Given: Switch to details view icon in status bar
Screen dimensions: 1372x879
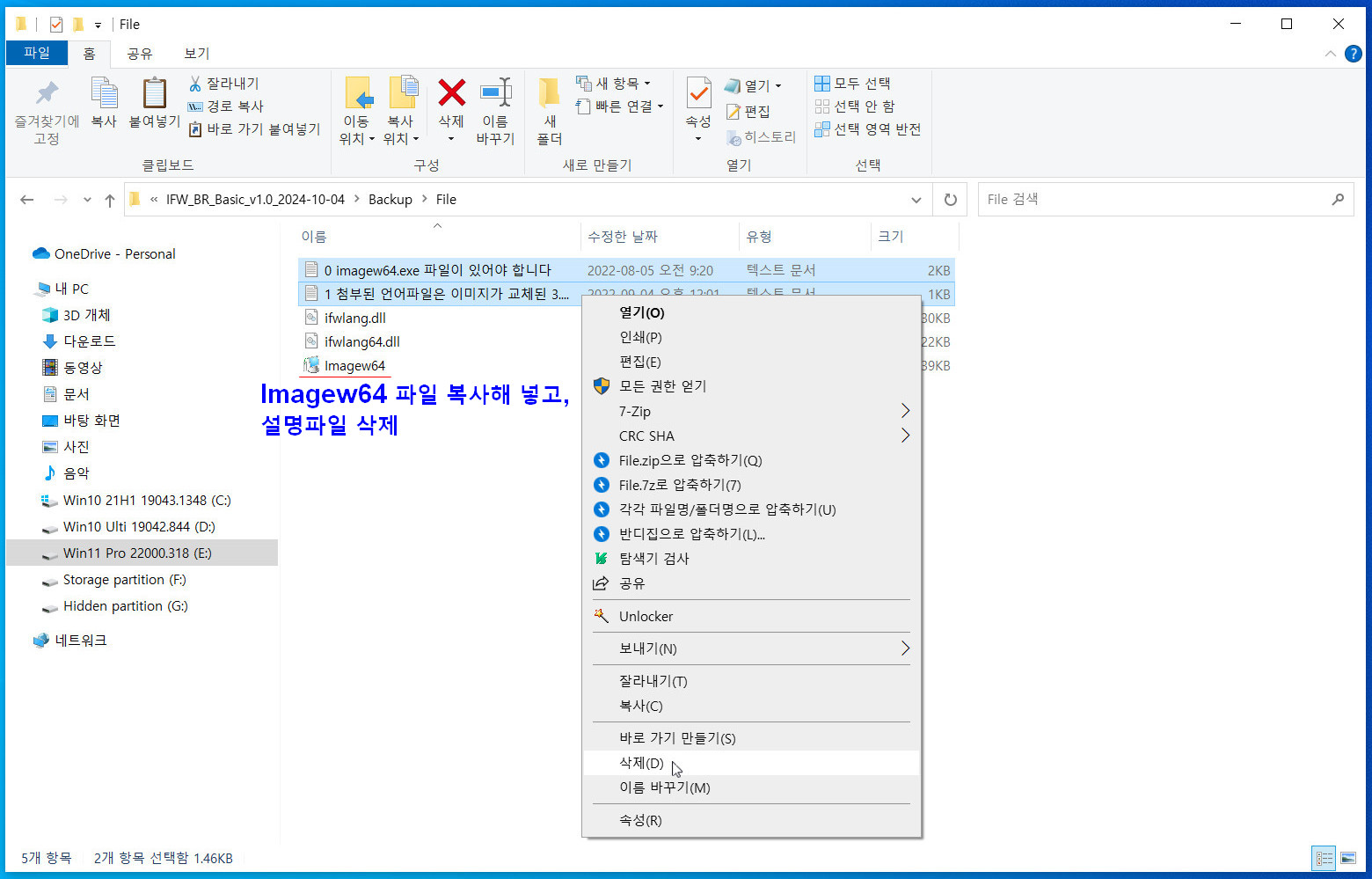Looking at the screenshot, I should [1324, 858].
